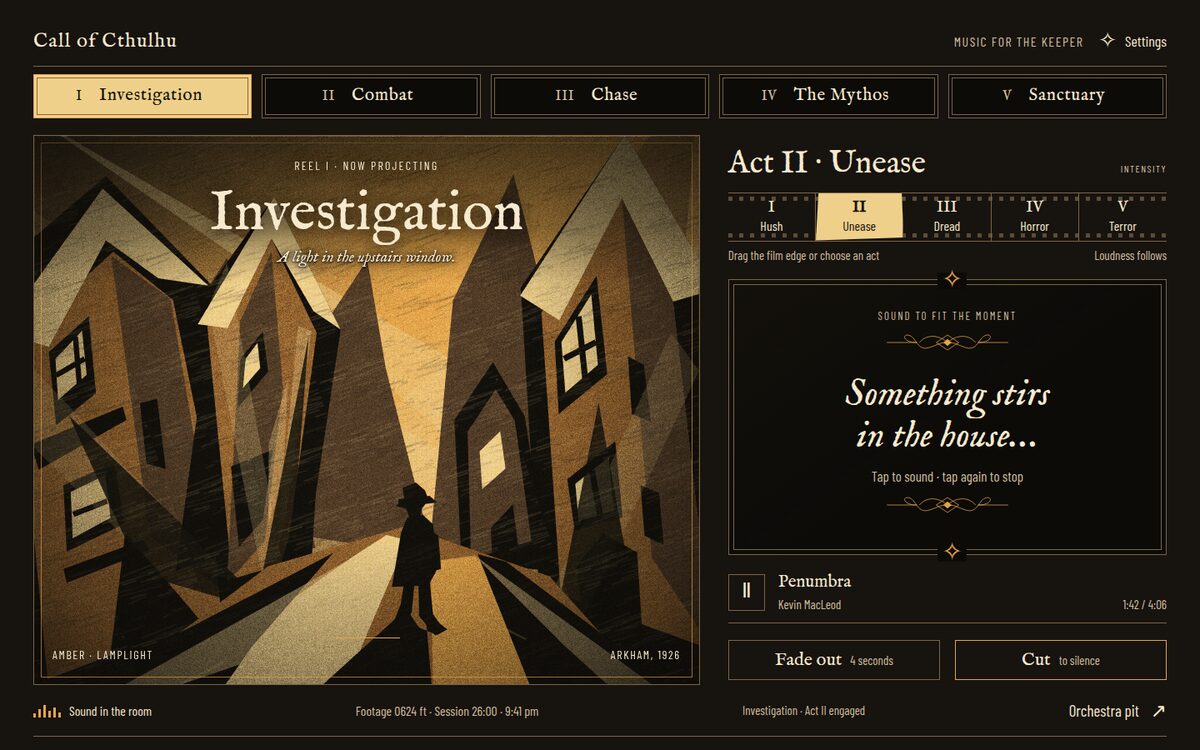Click Cut to silence button
Screen dimensions: 1200x750
(x=1061, y=660)
